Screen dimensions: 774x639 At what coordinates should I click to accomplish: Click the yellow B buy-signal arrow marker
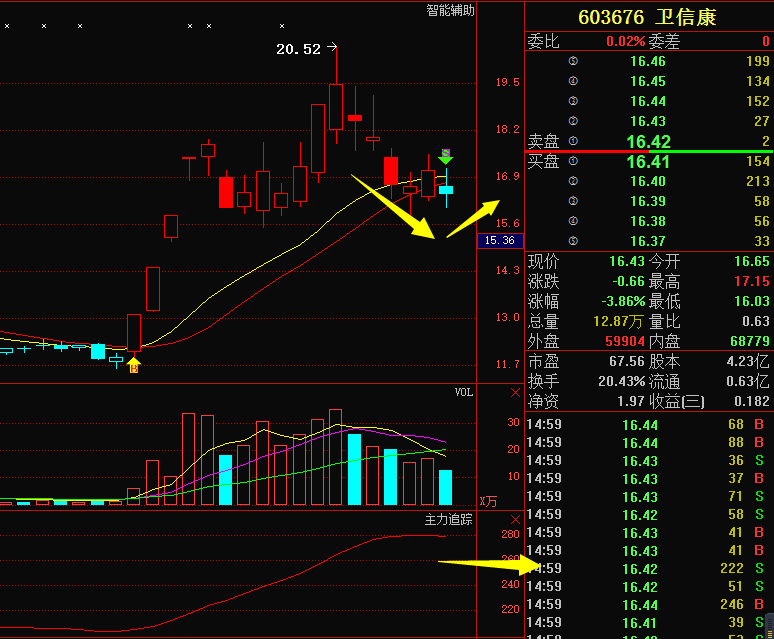click(x=134, y=366)
